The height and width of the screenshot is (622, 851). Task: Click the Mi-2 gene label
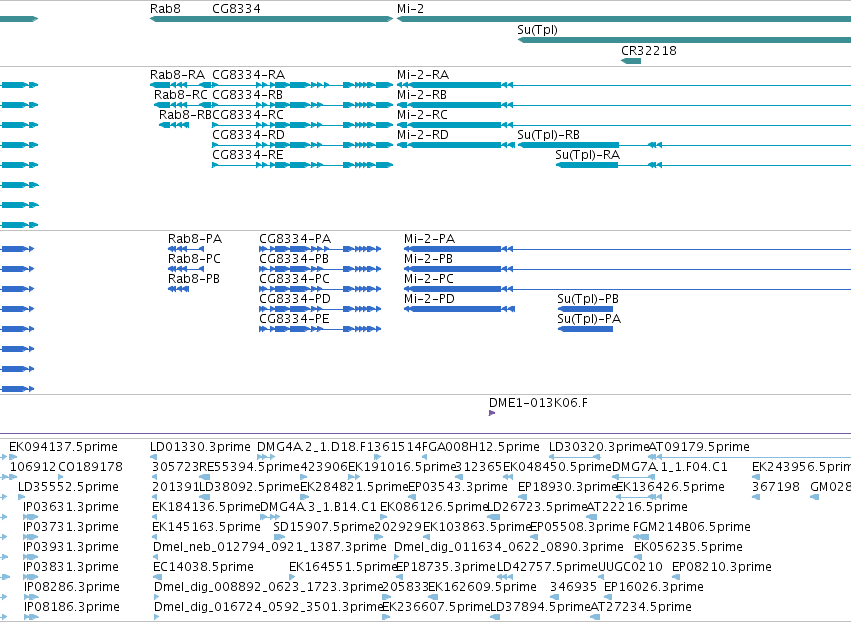[410, 9]
